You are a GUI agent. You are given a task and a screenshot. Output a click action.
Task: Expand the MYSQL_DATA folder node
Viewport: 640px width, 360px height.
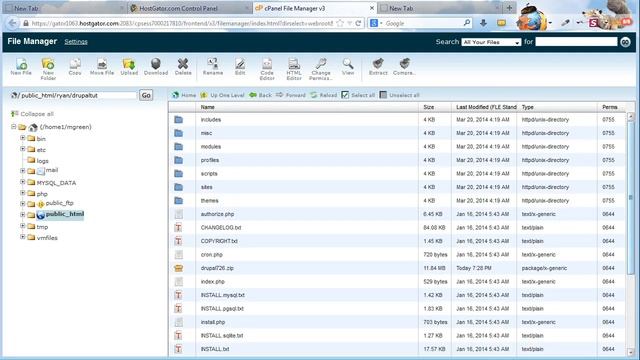(23, 182)
